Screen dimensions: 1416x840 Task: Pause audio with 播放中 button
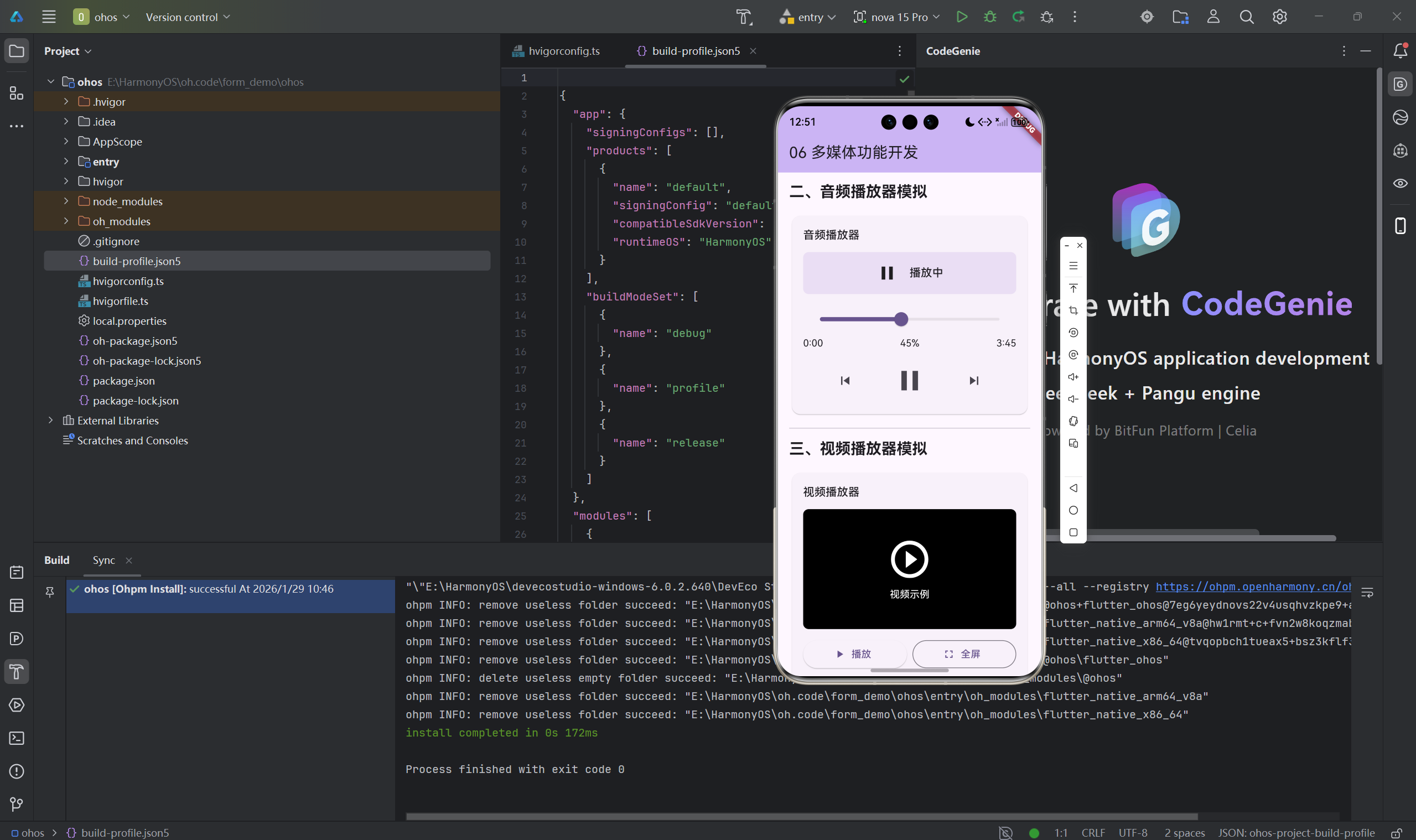(909, 273)
